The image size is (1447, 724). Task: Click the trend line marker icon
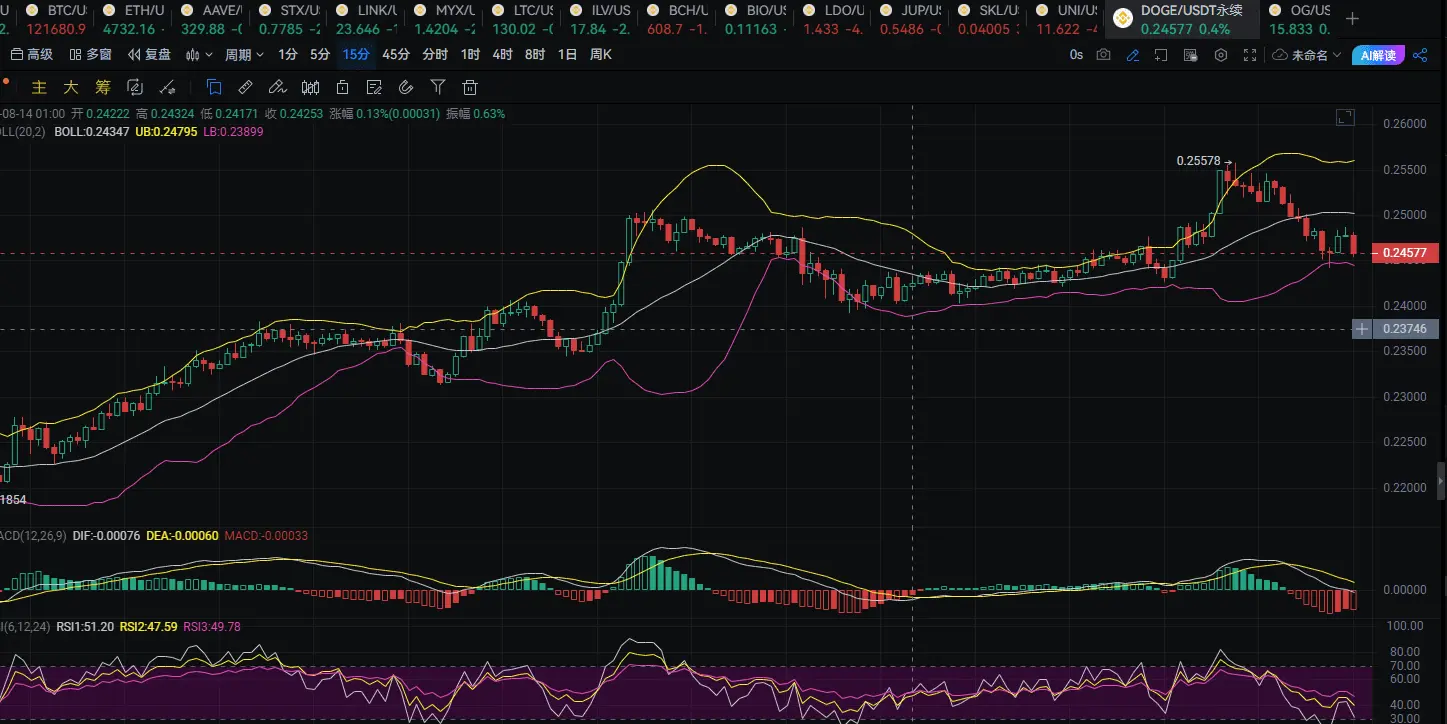pos(167,87)
